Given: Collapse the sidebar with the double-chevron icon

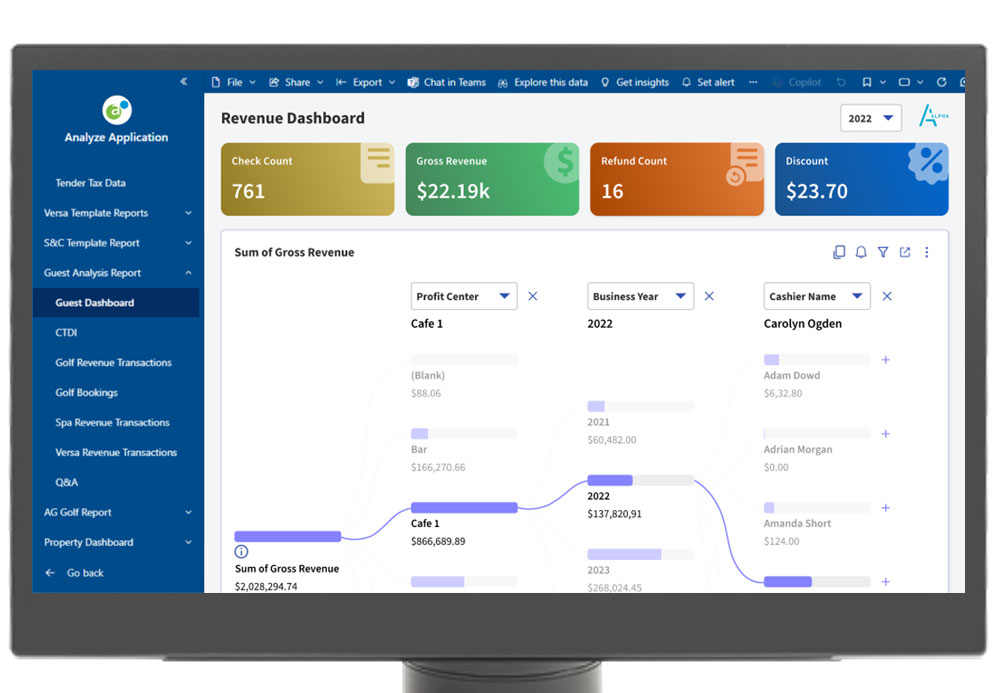Looking at the screenshot, I should click(184, 82).
